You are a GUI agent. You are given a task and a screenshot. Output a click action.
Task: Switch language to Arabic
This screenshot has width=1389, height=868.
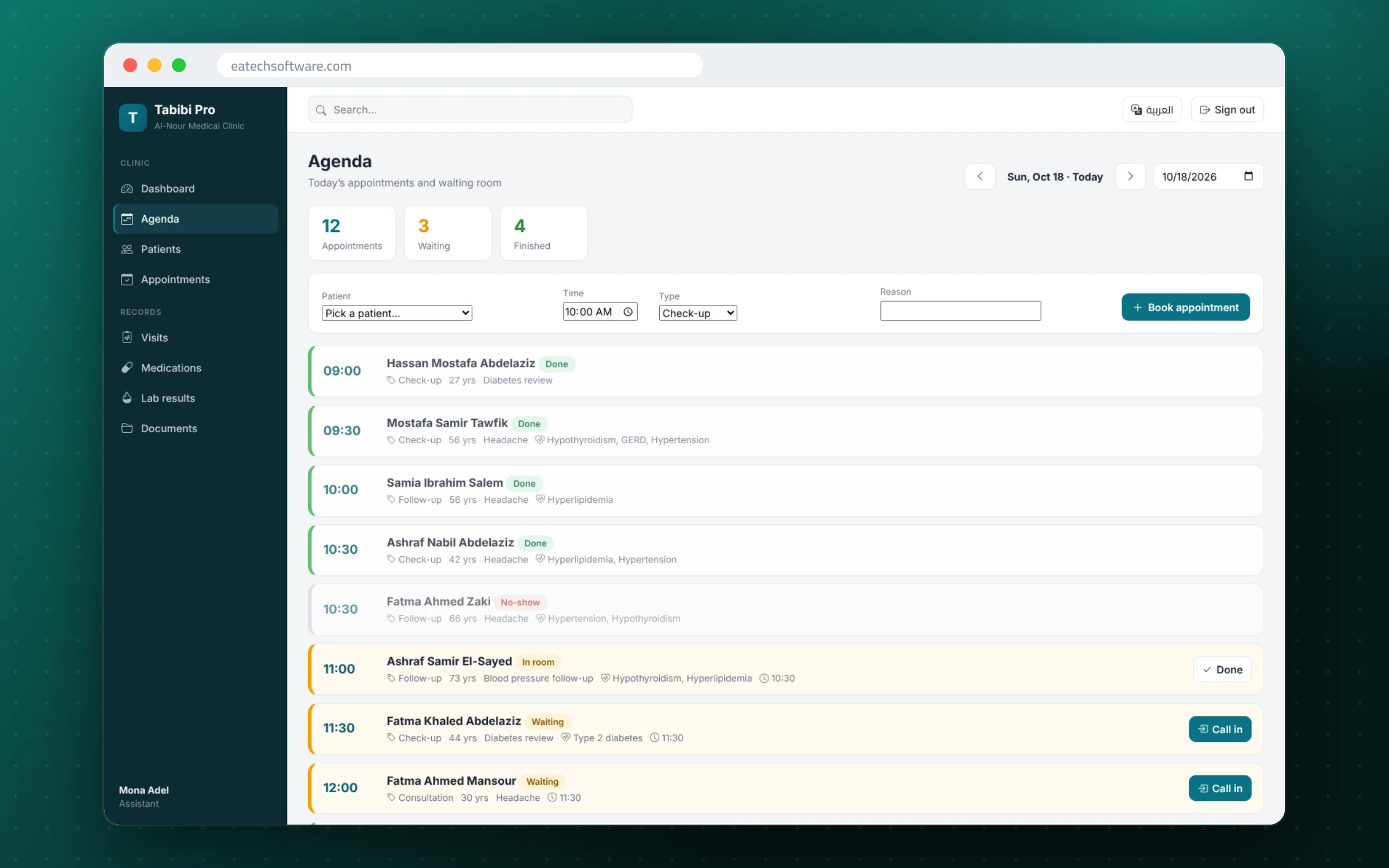tap(1152, 109)
